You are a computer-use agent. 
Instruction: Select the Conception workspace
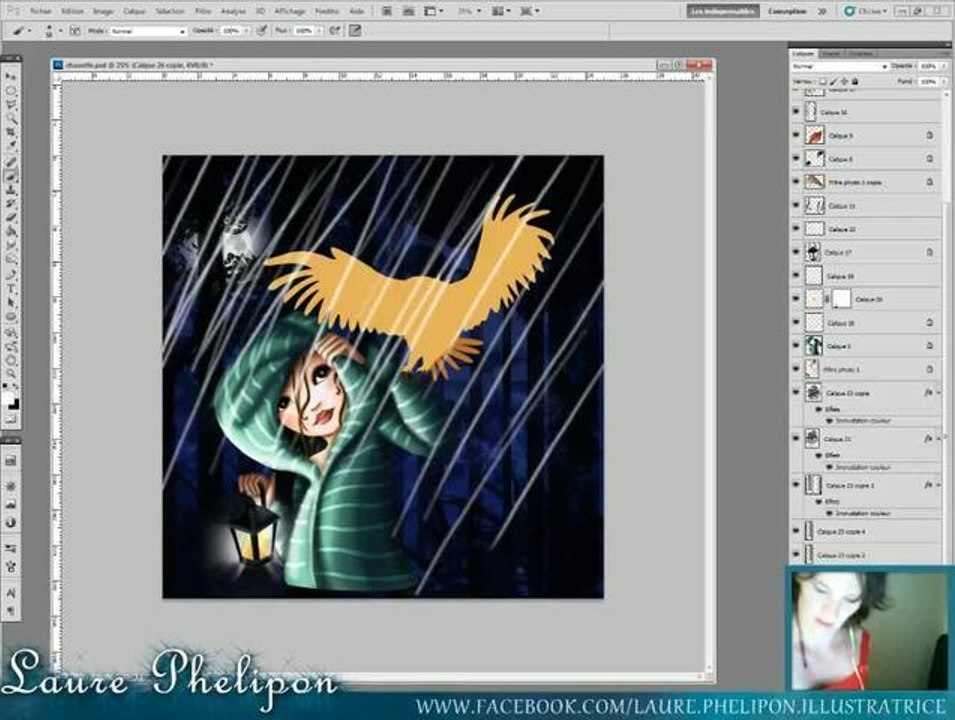click(x=788, y=11)
